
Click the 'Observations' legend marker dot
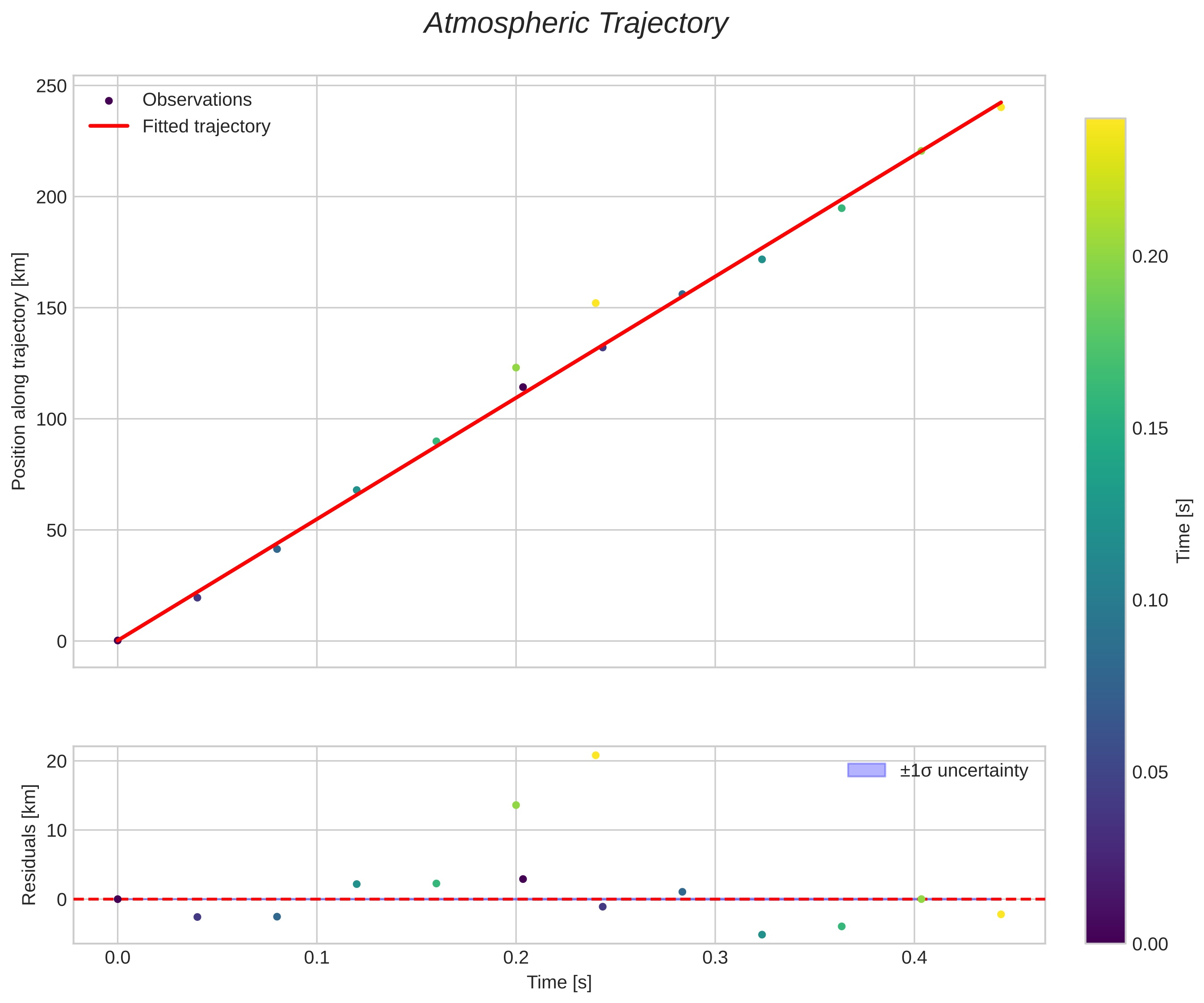(109, 101)
